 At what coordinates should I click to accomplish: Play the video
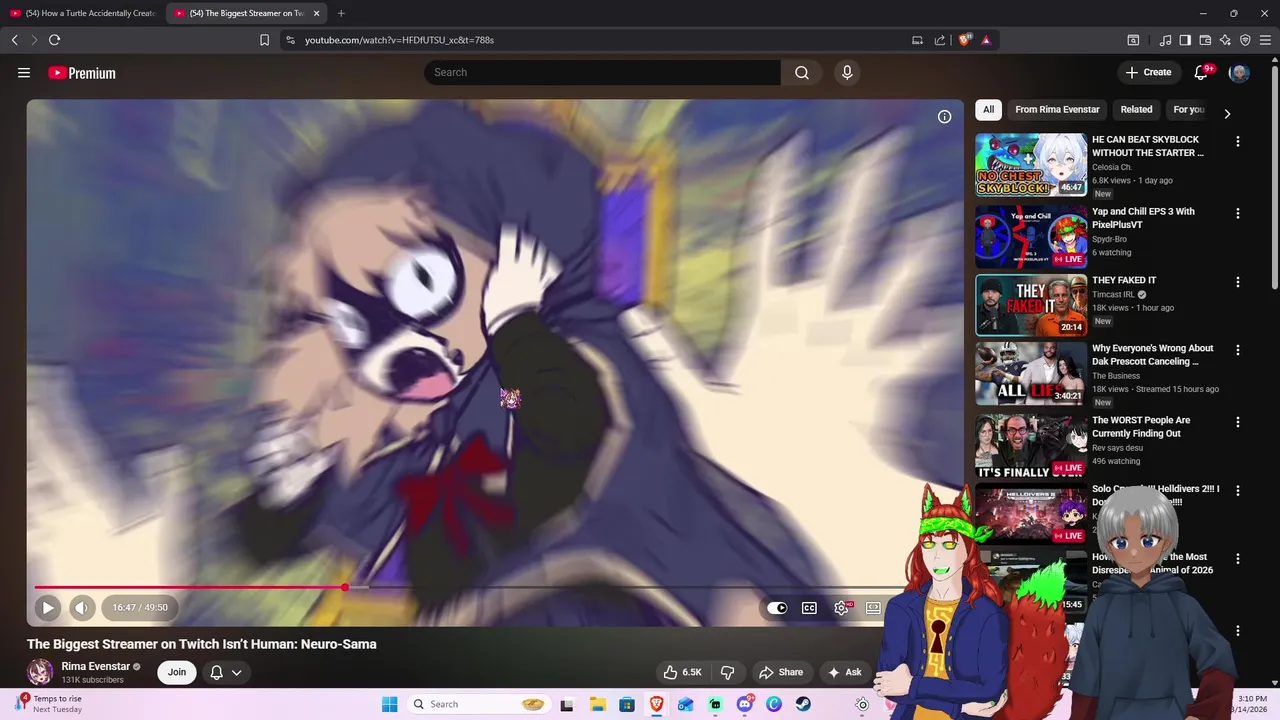point(48,607)
